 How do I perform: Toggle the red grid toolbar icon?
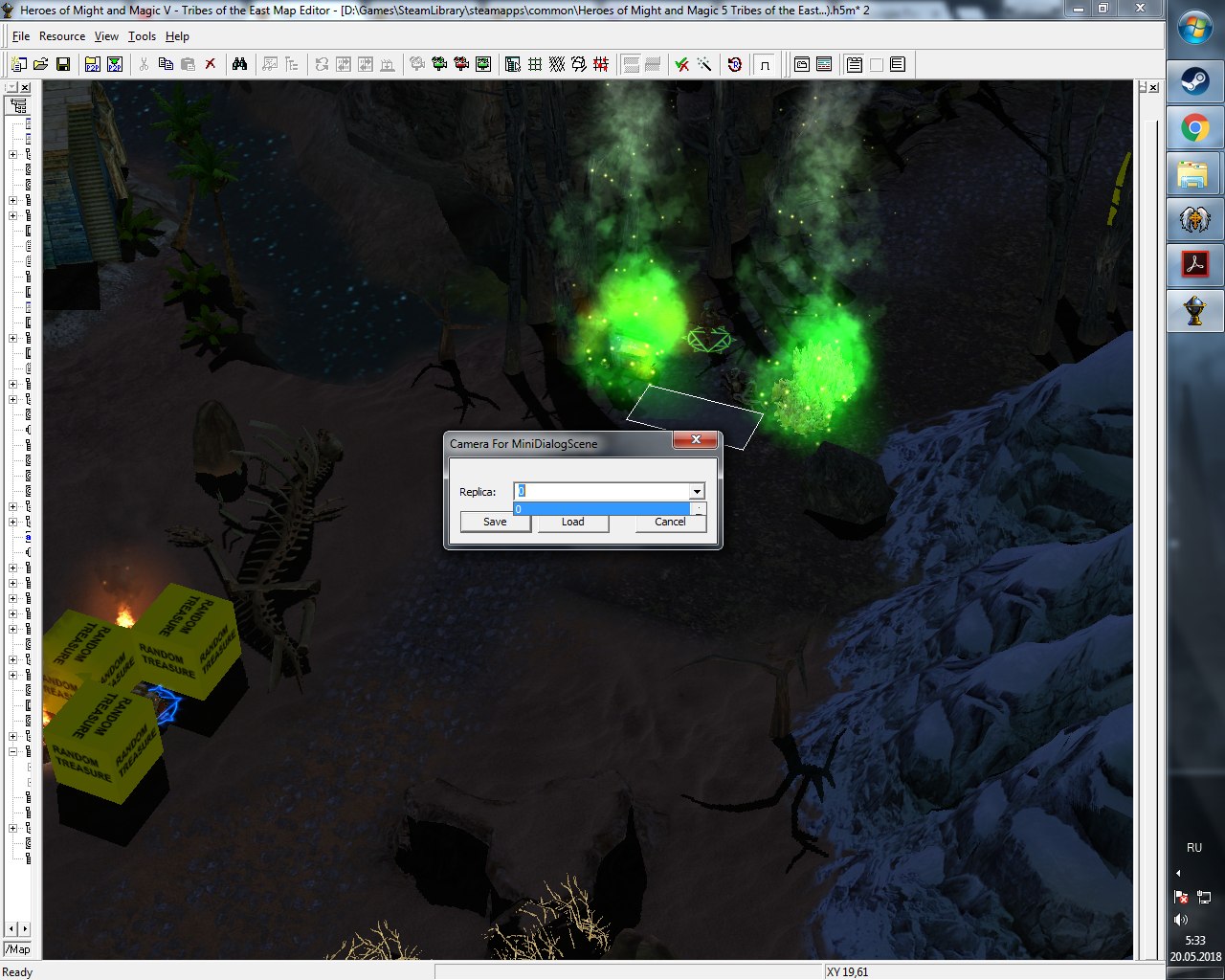(601, 64)
